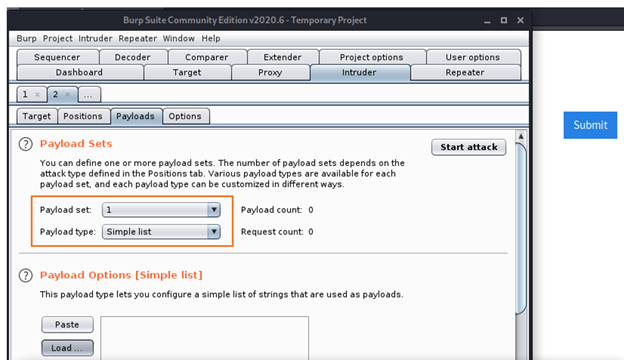The image size is (624, 360).
Task: Open the Project menu
Action: (58, 39)
